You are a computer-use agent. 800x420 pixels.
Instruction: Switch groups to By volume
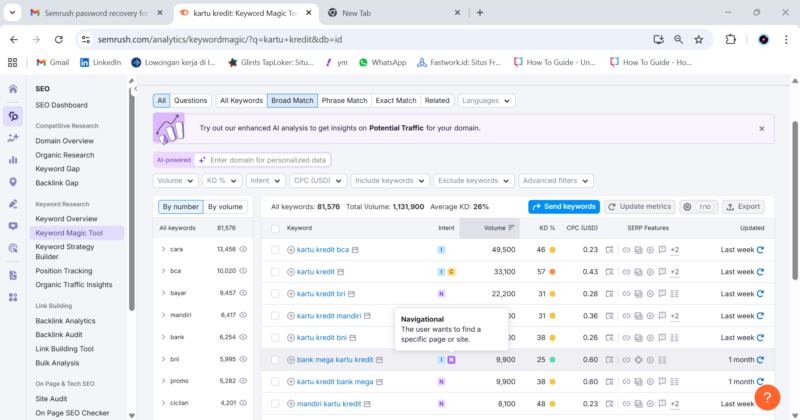click(x=225, y=207)
